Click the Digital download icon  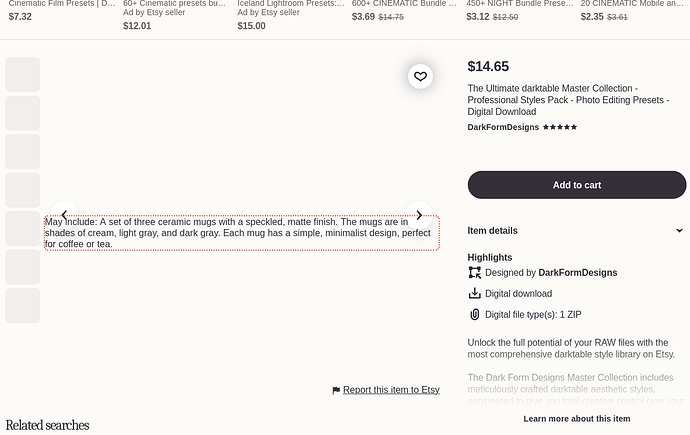(x=474, y=293)
